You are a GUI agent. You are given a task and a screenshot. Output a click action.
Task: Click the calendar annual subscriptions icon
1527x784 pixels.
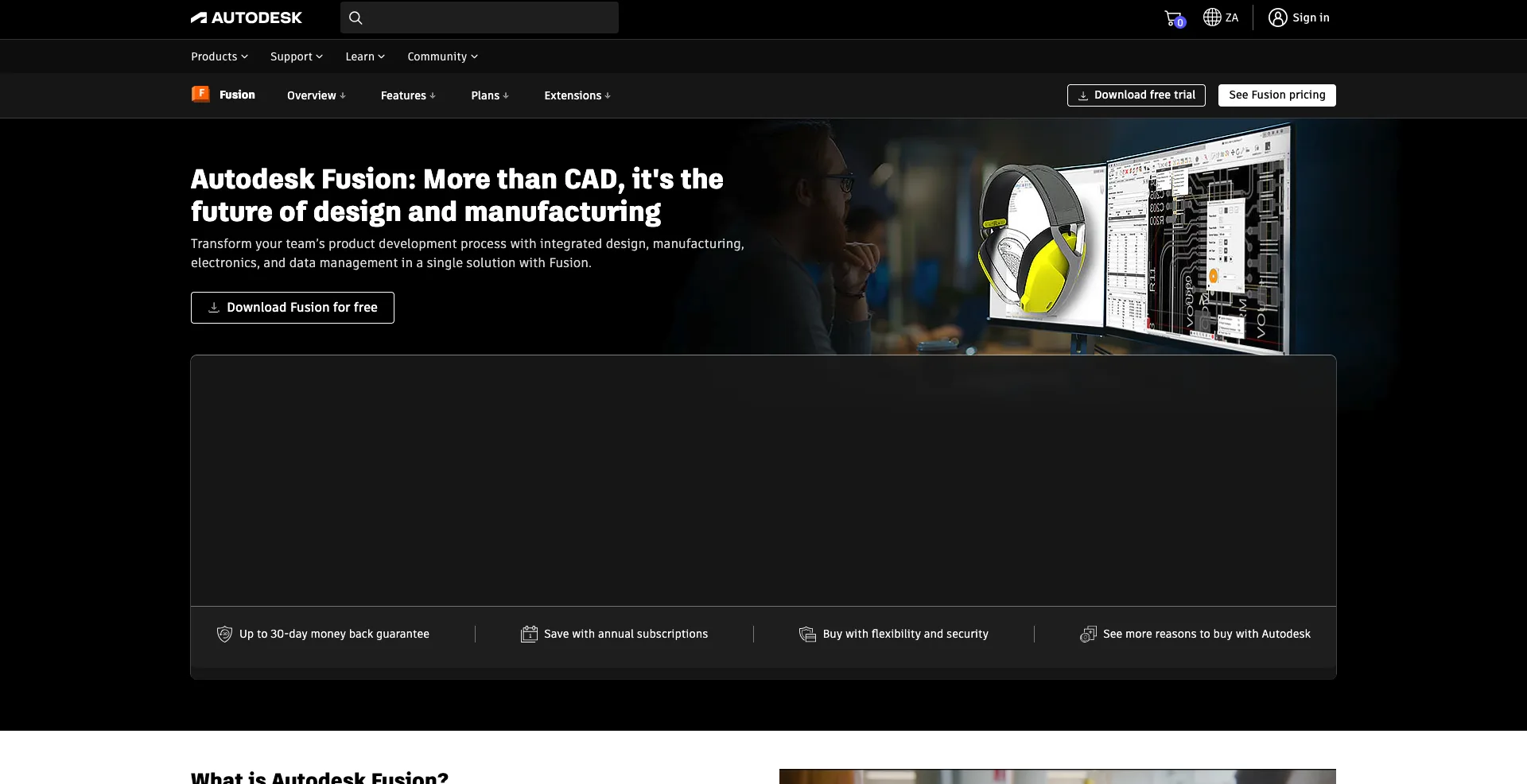click(529, 634)
